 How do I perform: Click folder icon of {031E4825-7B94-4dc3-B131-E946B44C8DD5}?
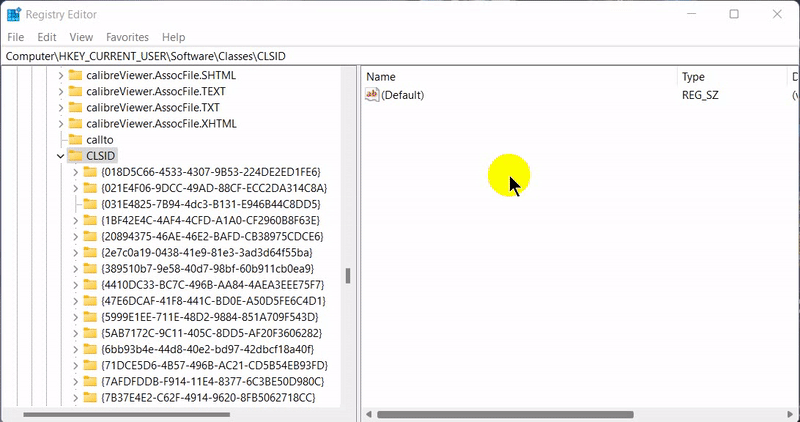click(x=90, y=204)
